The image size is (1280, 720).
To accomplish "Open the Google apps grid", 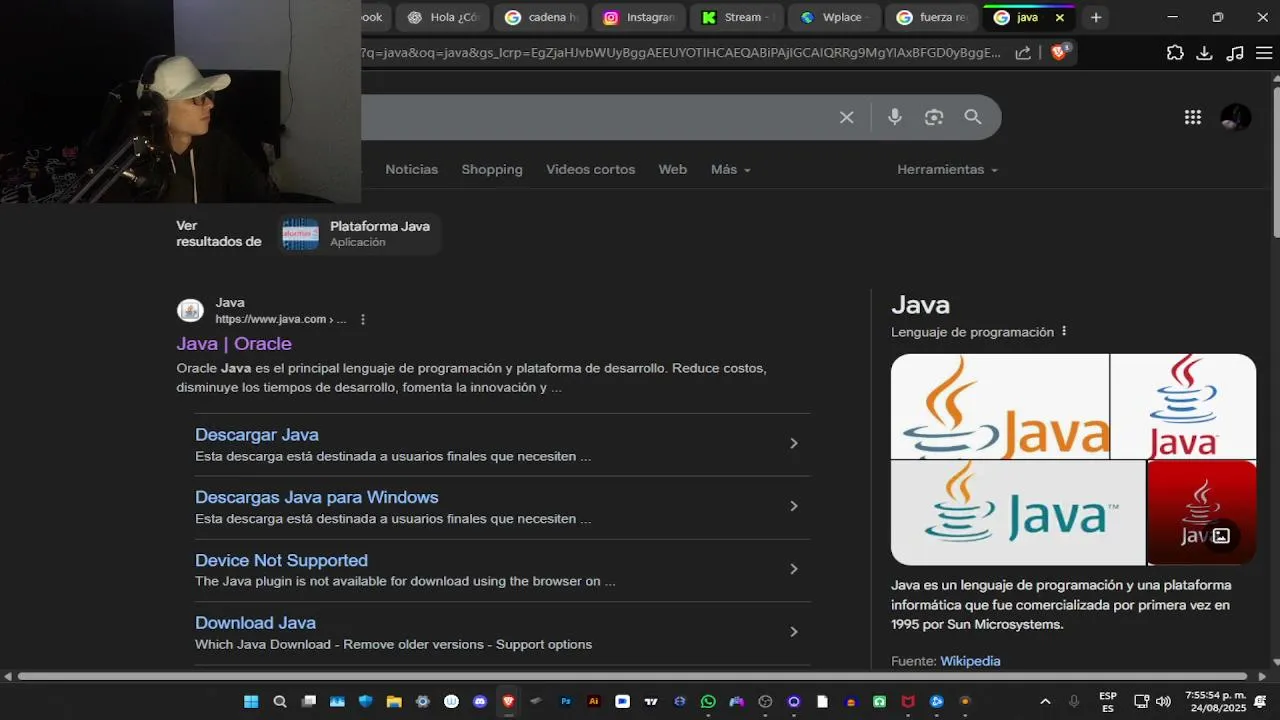I will click(1192, 118).
